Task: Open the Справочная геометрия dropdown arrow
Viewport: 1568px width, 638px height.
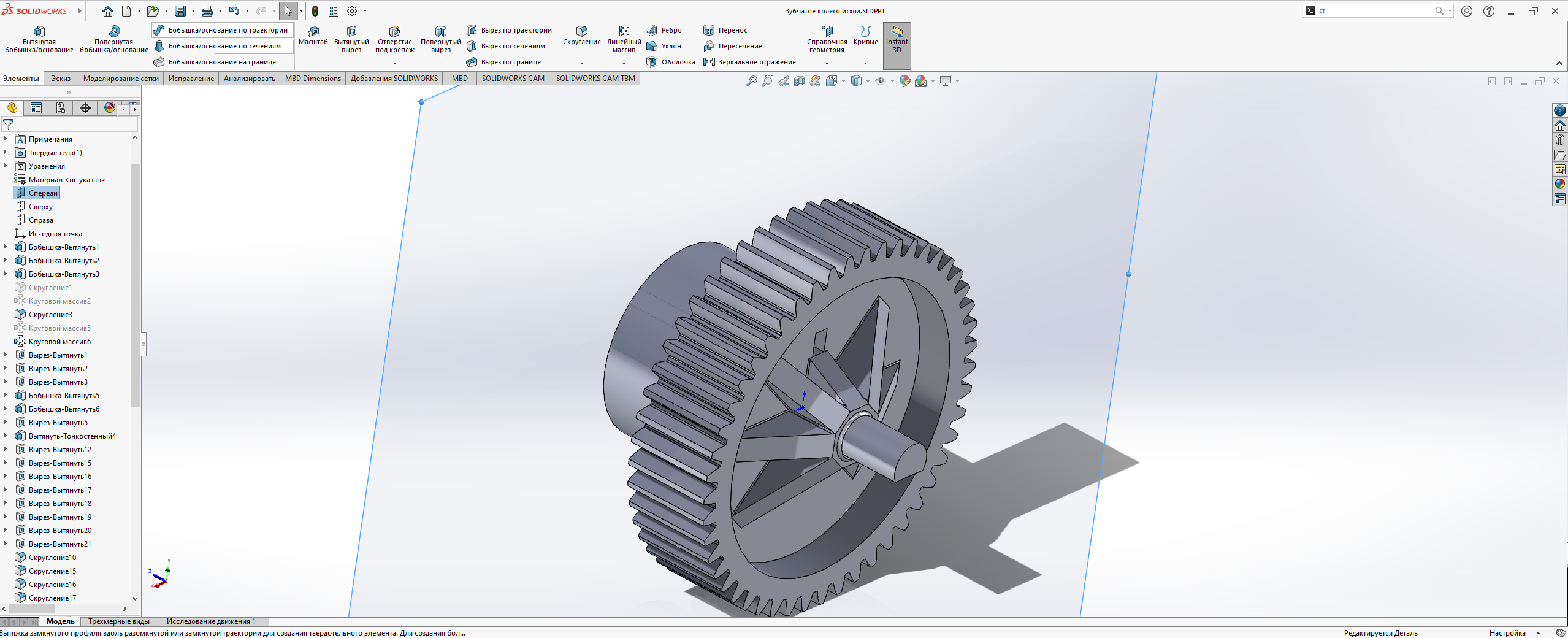Action: click(x=827, y=63)
